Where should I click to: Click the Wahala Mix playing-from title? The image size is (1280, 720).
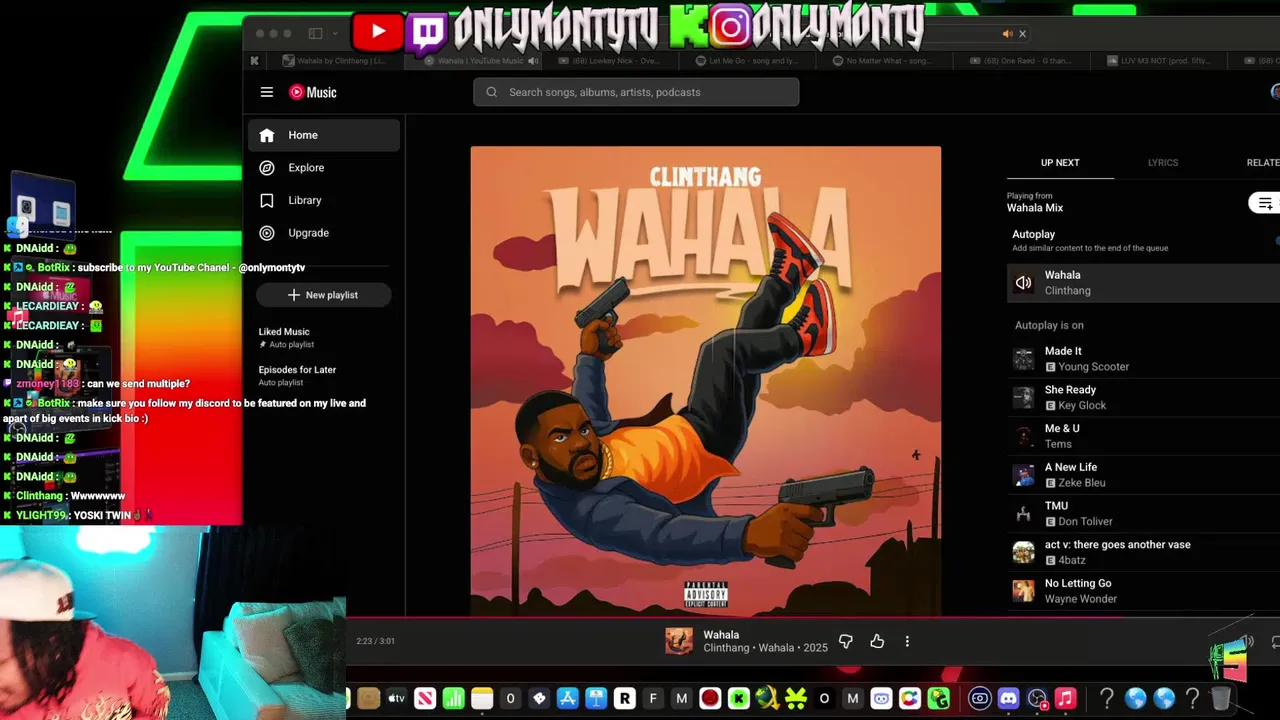(1035, 208)
